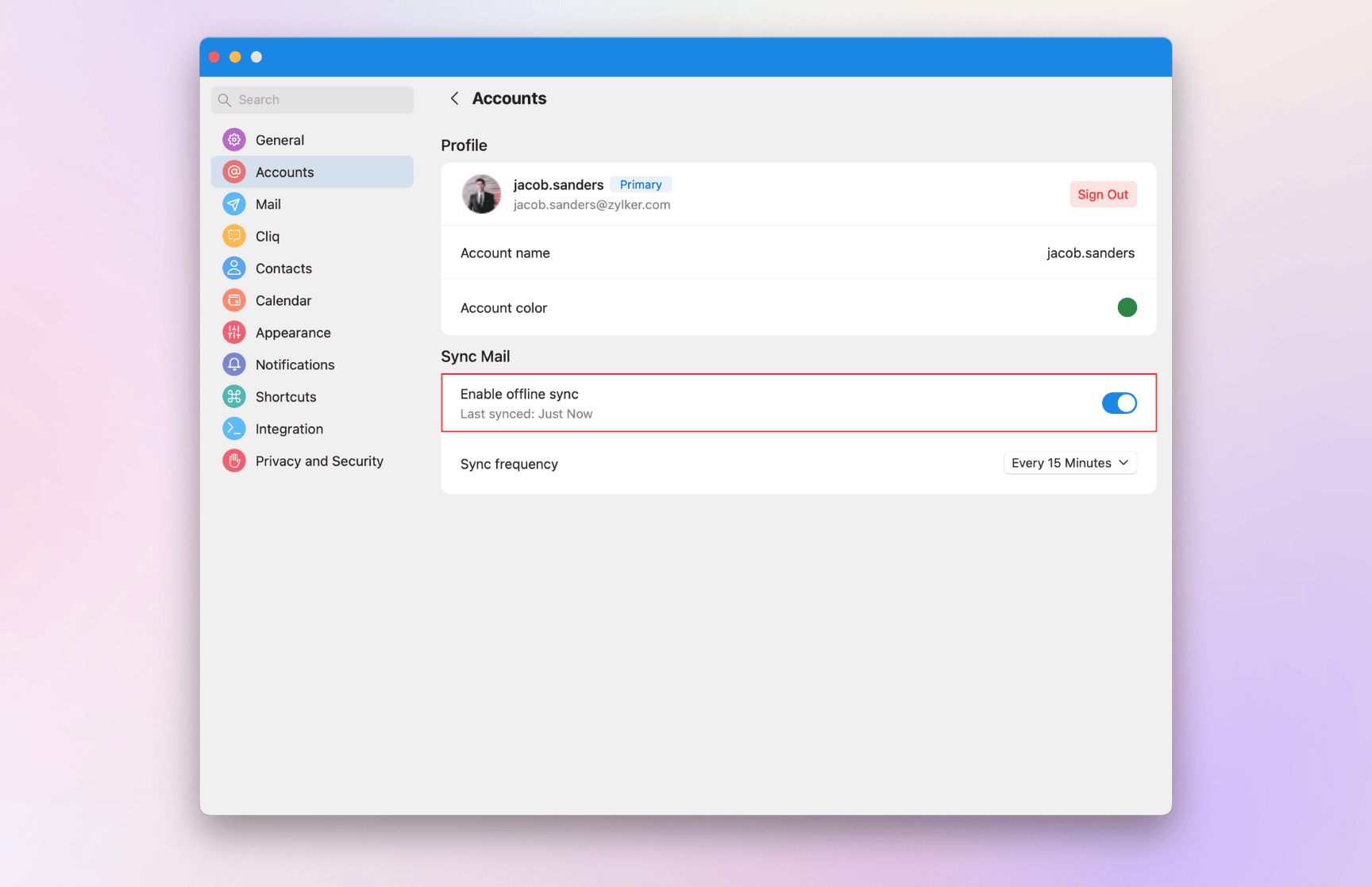Click the Sync Mail section heading
This screenshot has height=887, width=1372.
(x=476, y=357)
